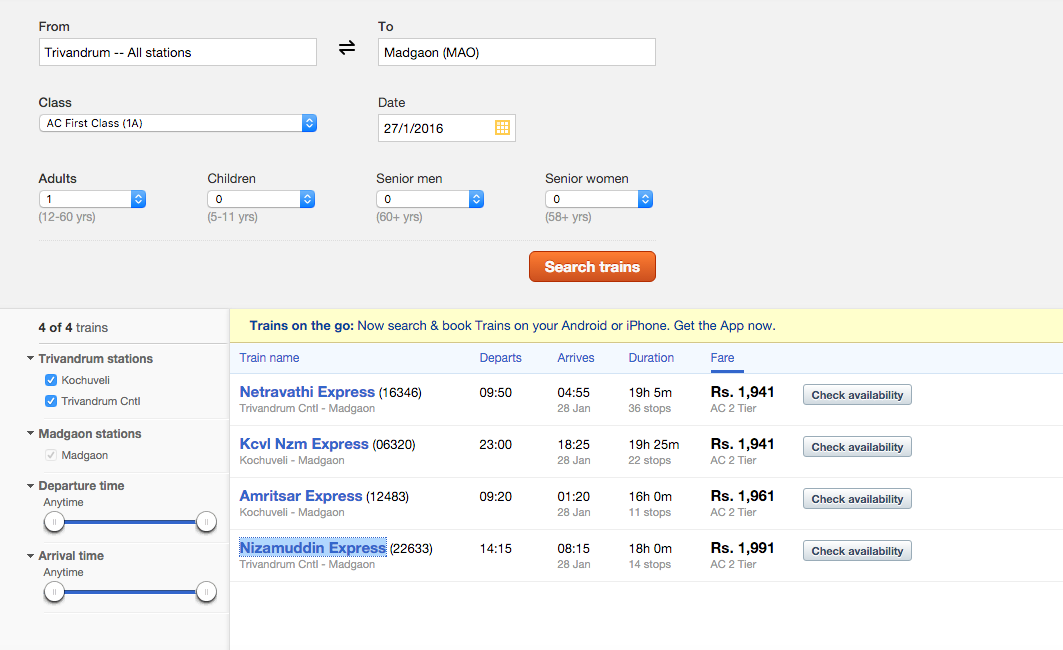The width and height of the screenshot is (1063, 650).
Task: Sort results by Duration column
Action: point(651,358)
